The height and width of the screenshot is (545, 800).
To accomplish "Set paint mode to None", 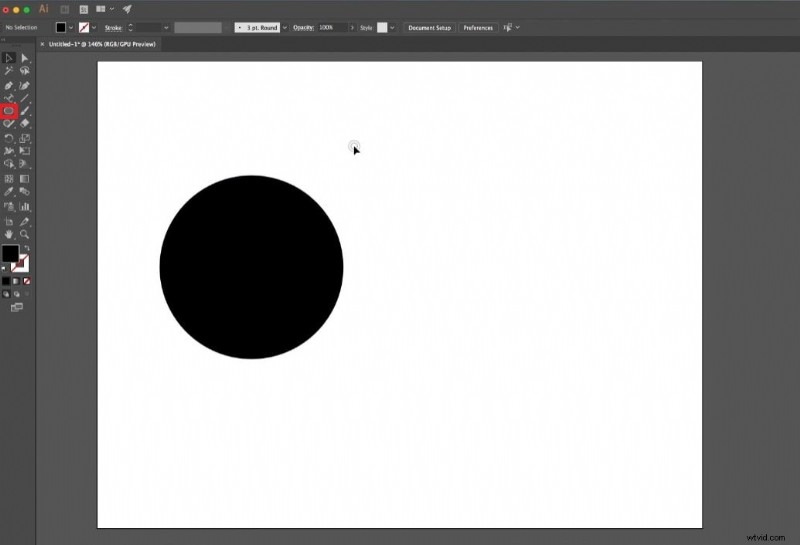I will pos(27,281).
